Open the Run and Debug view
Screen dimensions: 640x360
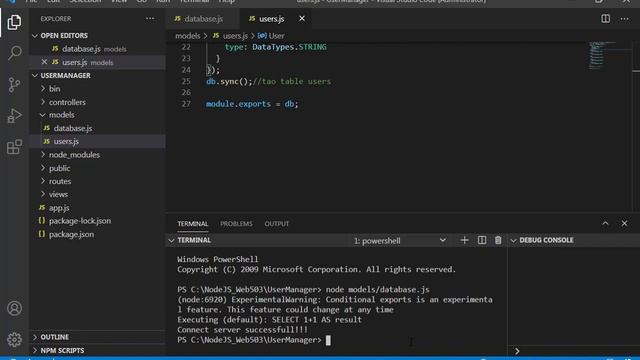click(14, 116)
